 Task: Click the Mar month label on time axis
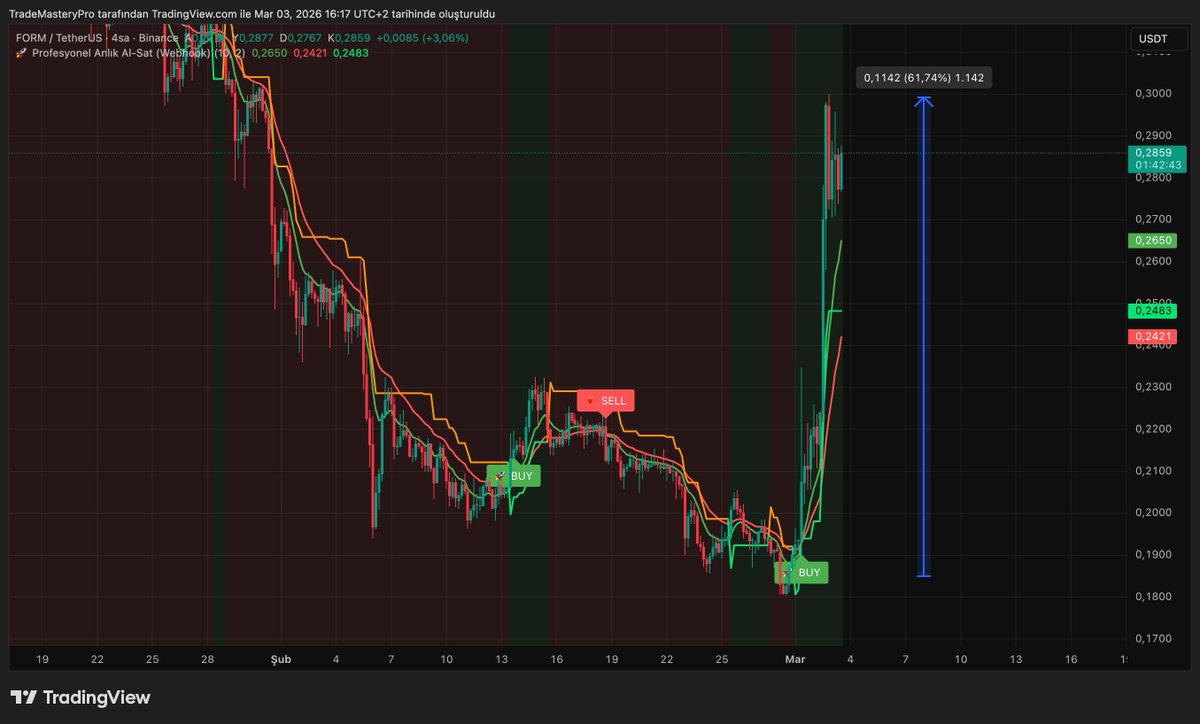coord(796,660)
